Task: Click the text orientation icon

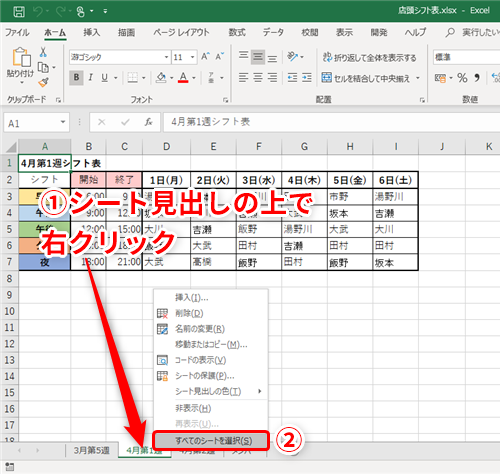Action: pyautogui.click(x=292, y=57)
